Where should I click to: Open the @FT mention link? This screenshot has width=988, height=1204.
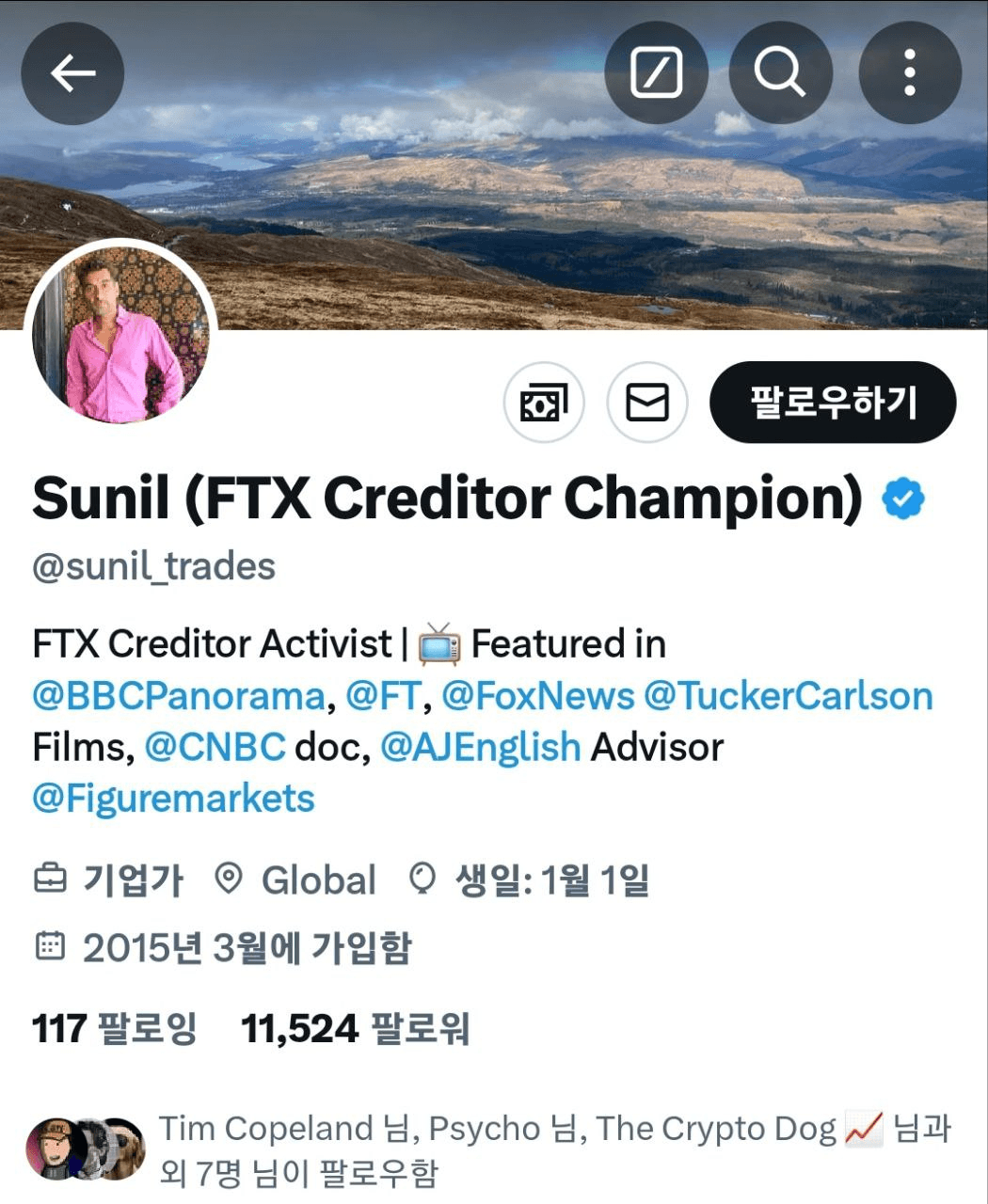(382, 696)
